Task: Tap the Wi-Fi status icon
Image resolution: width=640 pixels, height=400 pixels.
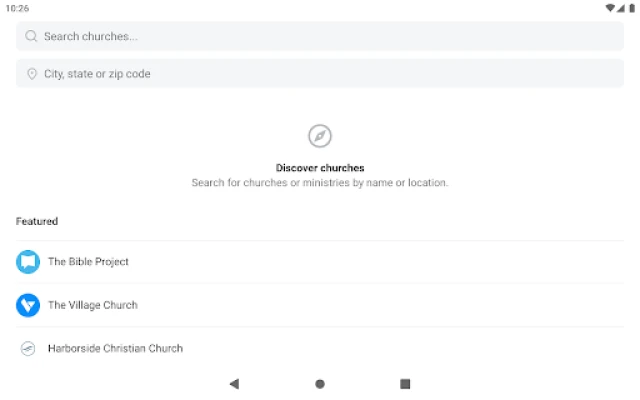Action: (x=610, y=8)
